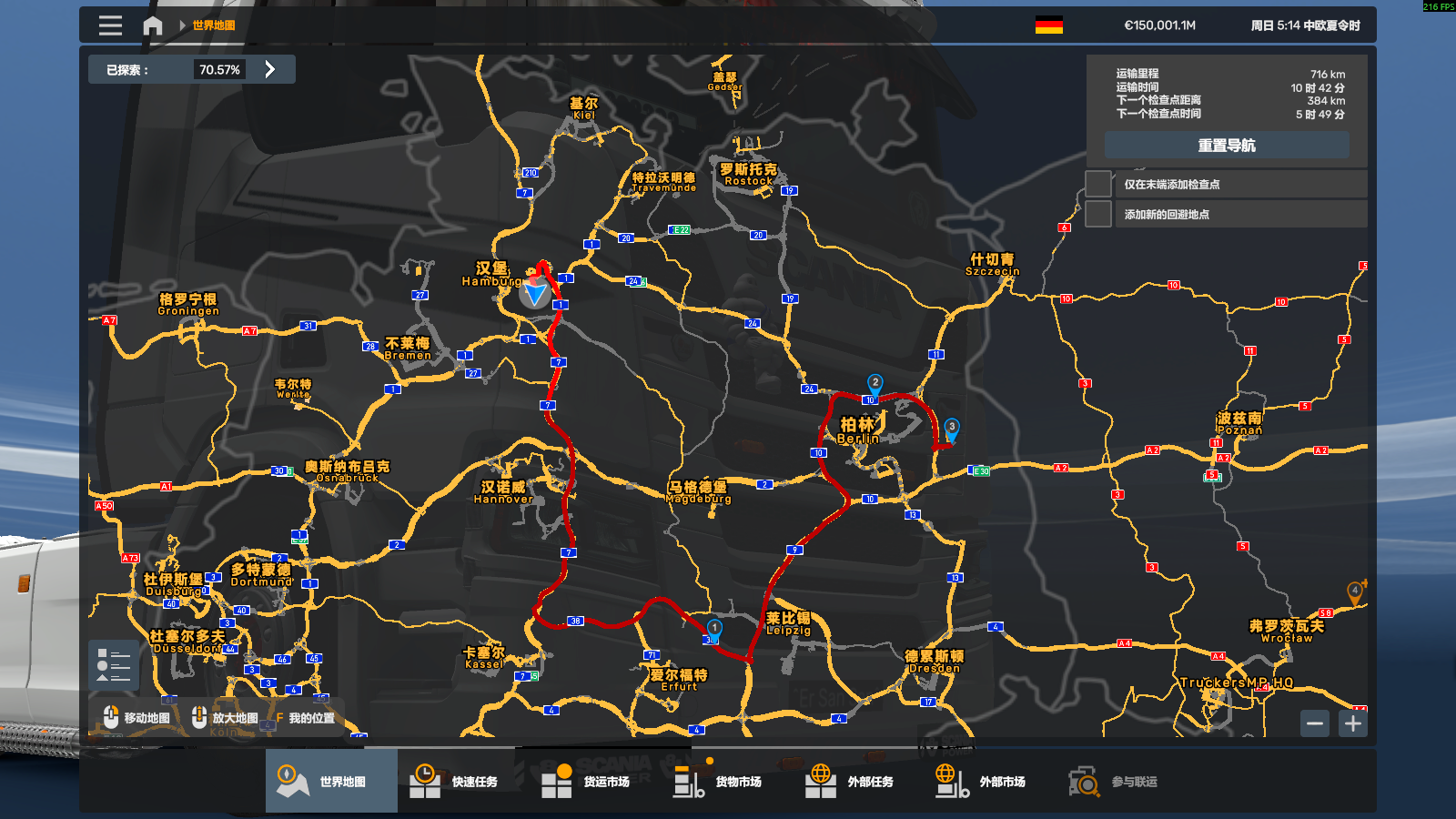Select waypoint marker 2 near Berlin
This screenshot has height=819, width=1456.
tap(875, 383)
